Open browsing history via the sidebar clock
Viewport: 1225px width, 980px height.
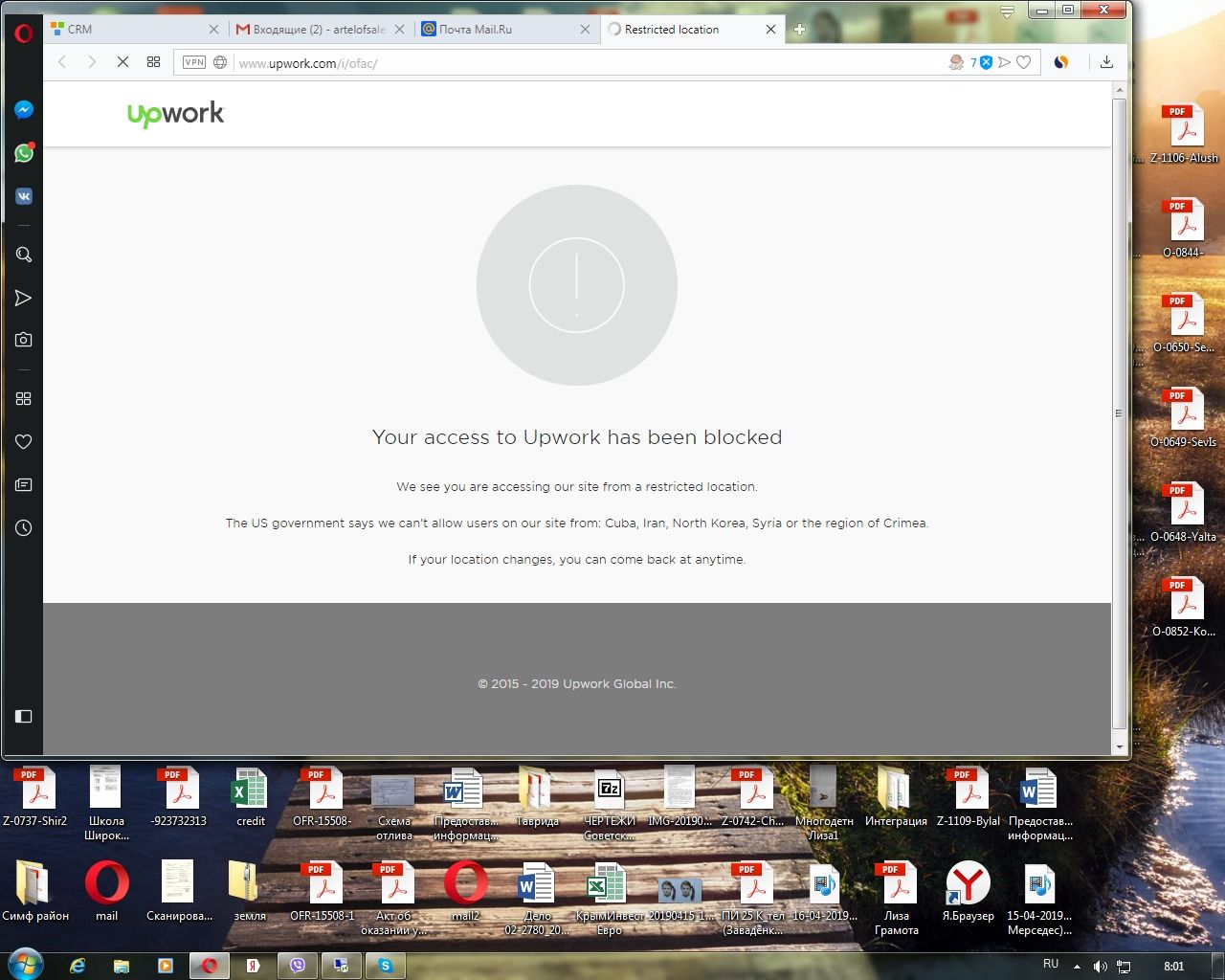coord(24,527)
